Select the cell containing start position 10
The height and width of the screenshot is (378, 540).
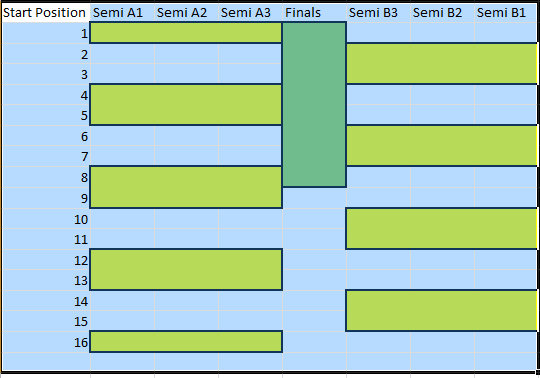coord(46,219)
